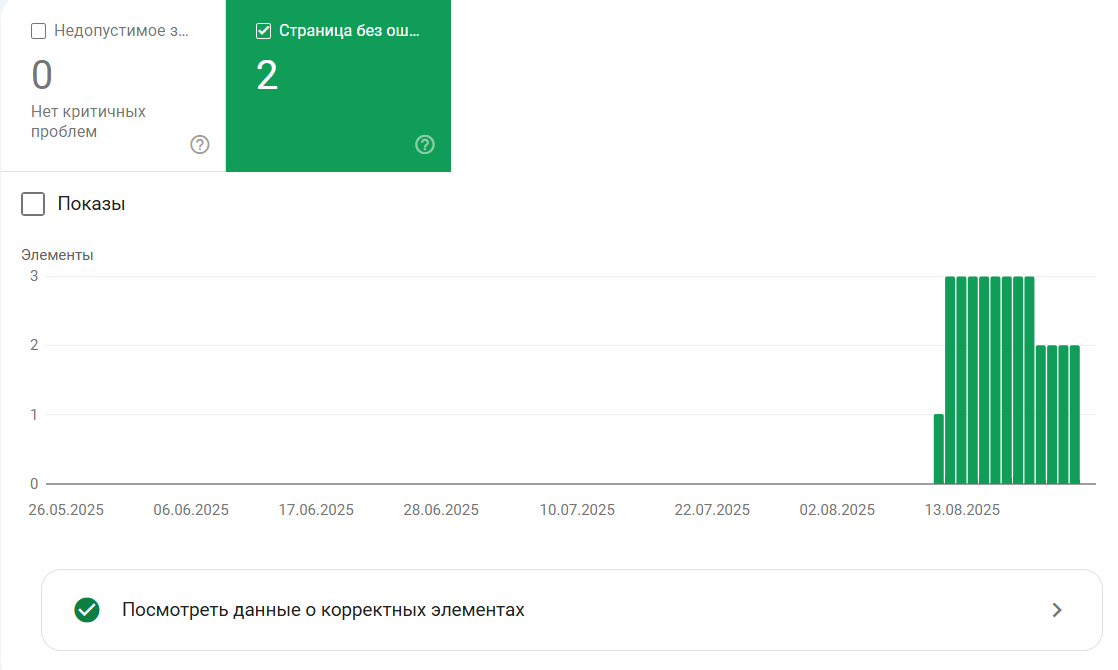Click the first bar reaching value 3
The width and height of the screenshot is (1118, 670).
click(x=950, y=380)
